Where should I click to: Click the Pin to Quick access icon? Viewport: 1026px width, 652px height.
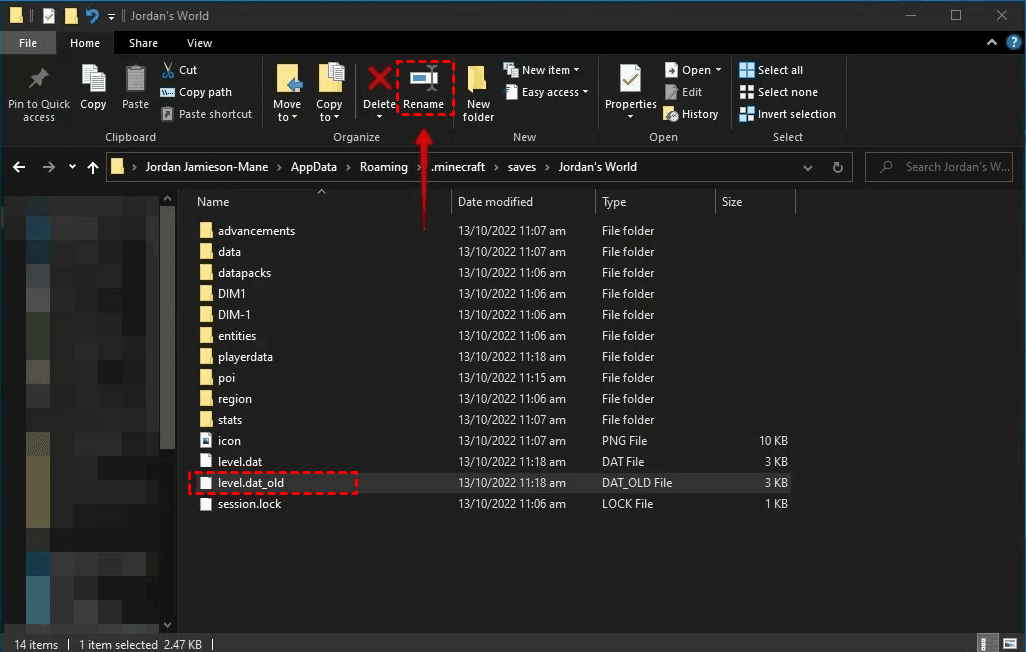39,80
